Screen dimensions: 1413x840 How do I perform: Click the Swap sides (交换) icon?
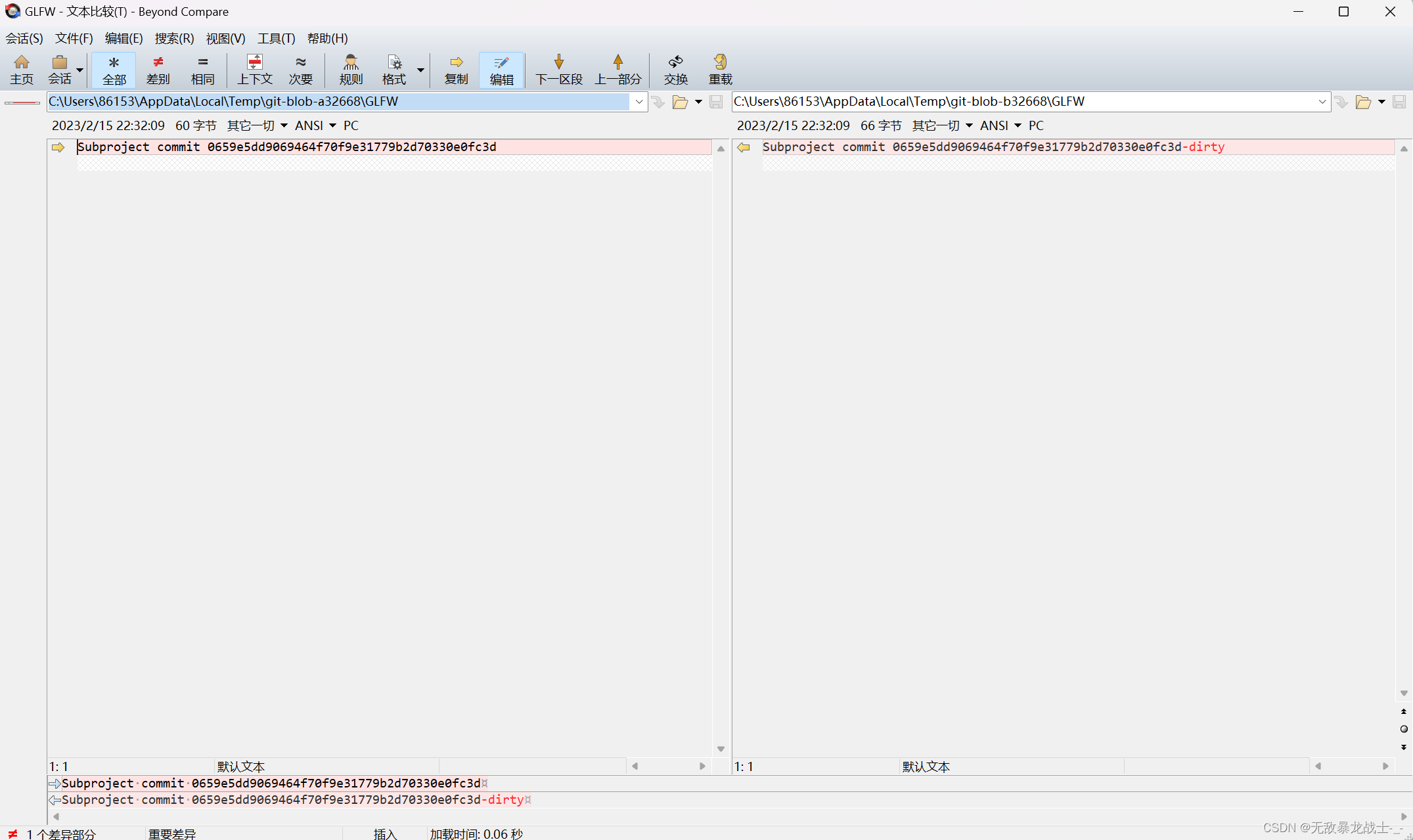coord(675,70)
